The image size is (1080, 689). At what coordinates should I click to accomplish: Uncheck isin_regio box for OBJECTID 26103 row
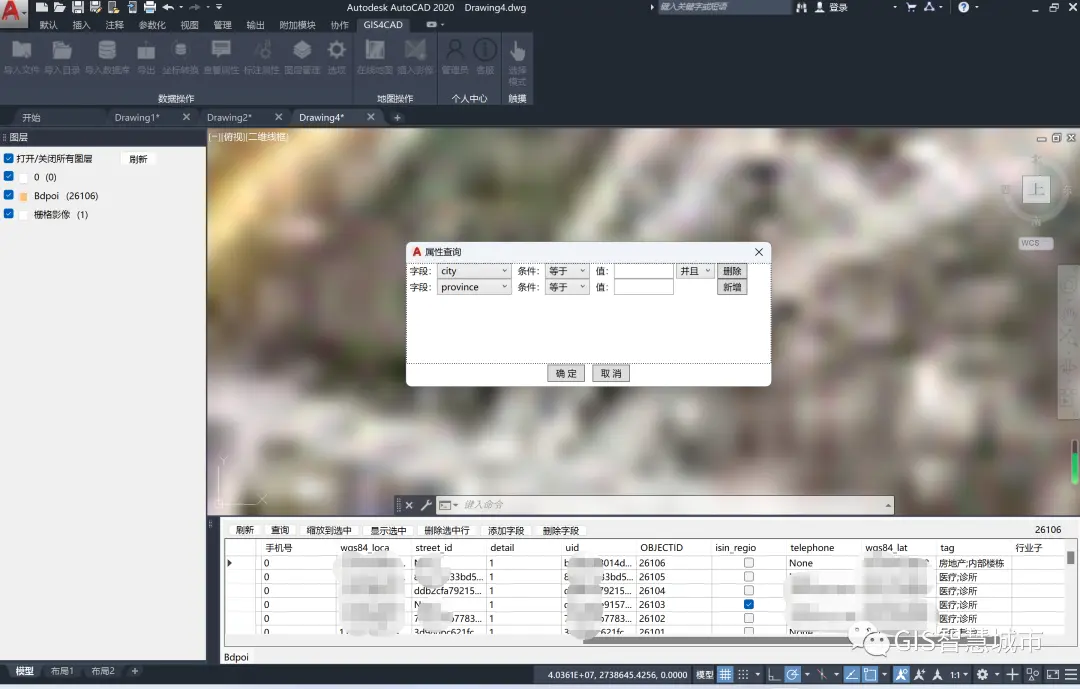[x=749, y=604]
